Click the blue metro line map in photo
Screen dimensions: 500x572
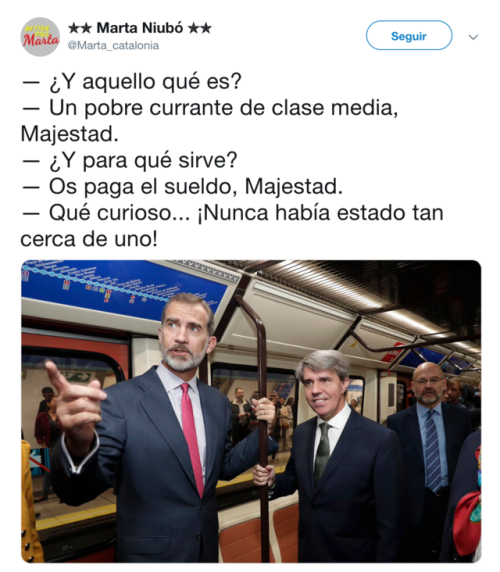[124, 287]
